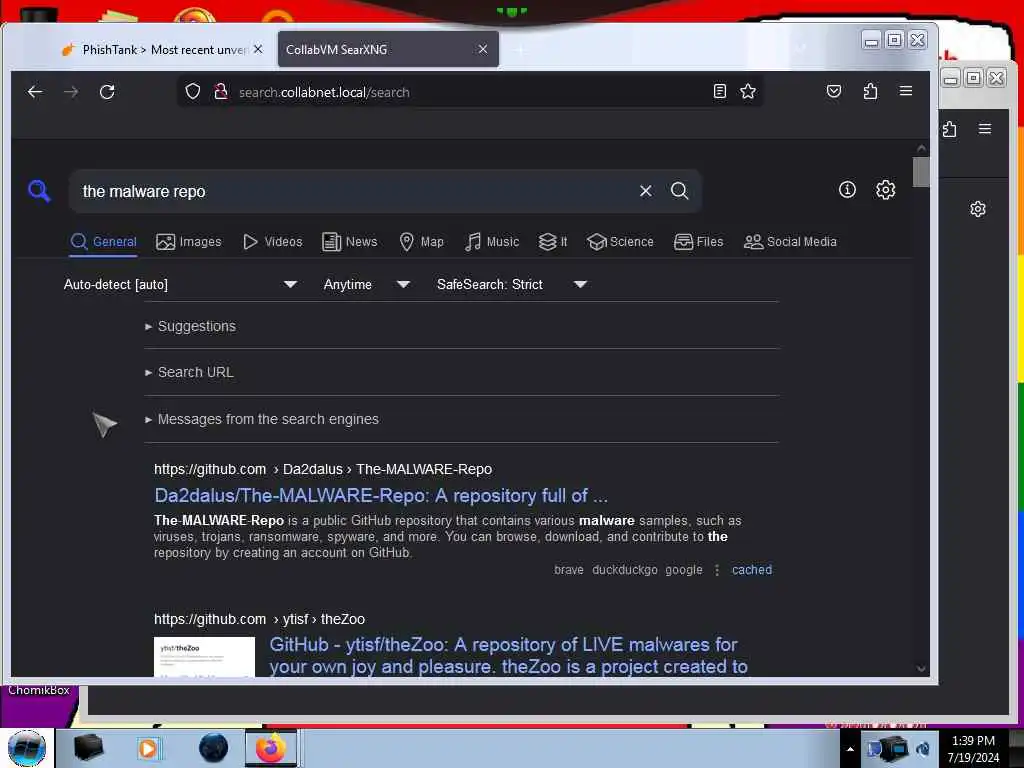Open the tracking protection shield icon

(x=193, y=91)
